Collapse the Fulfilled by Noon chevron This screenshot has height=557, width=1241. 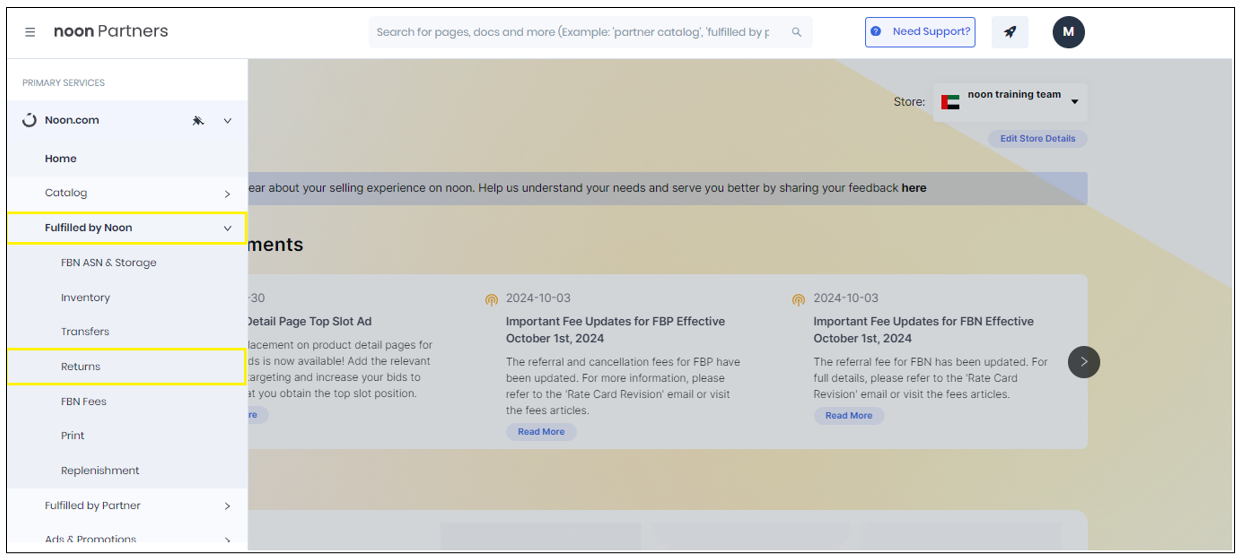tap(227, 228)
